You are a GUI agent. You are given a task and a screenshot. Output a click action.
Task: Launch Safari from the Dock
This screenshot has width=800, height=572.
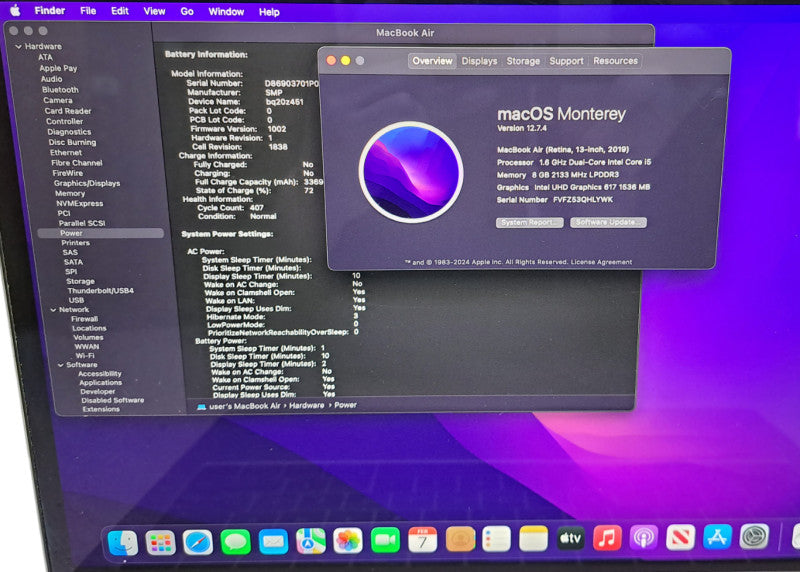click(197, 542)
